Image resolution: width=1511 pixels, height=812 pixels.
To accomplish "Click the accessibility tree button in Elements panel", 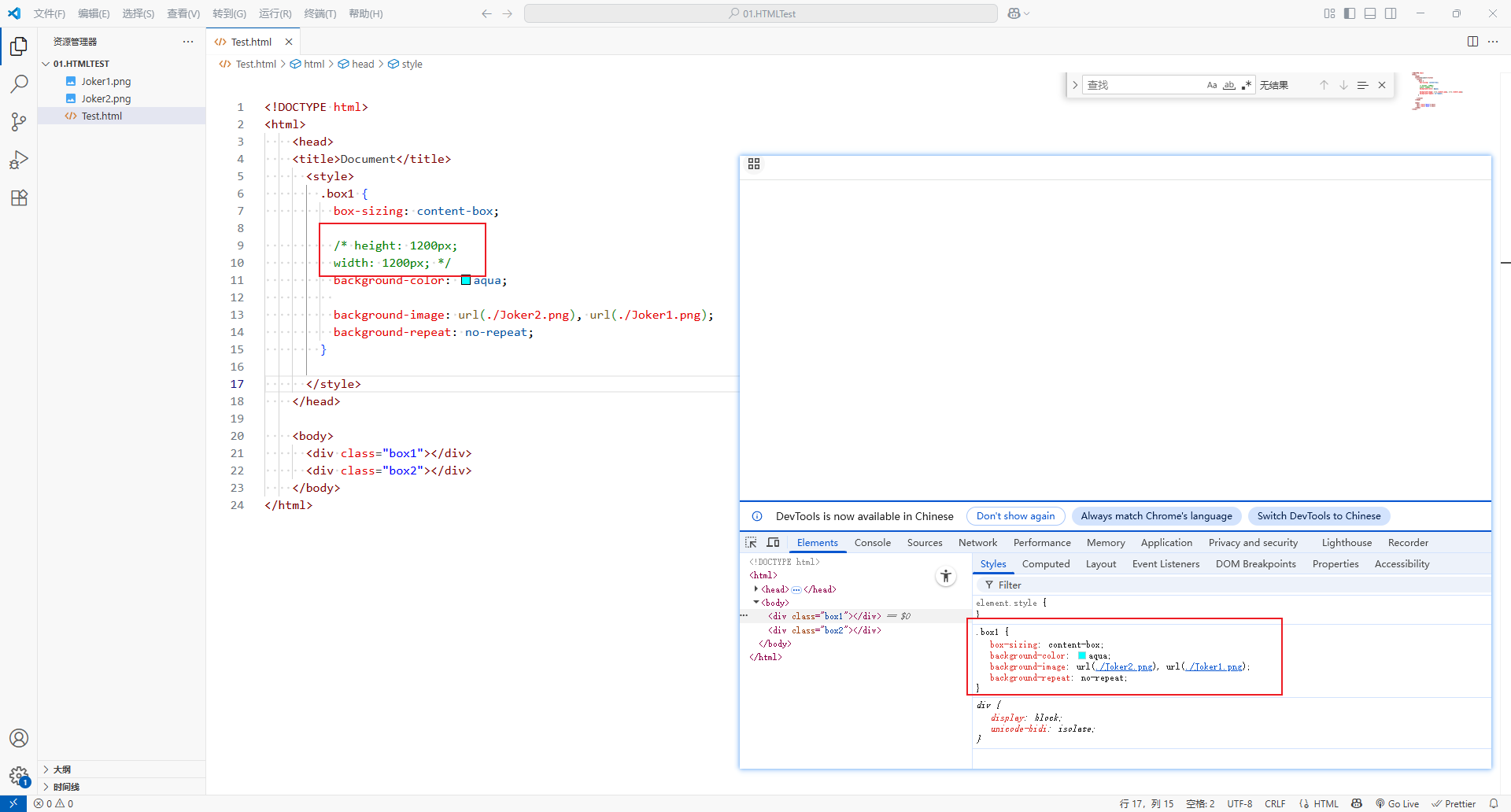I will click(x=946, y=576).
